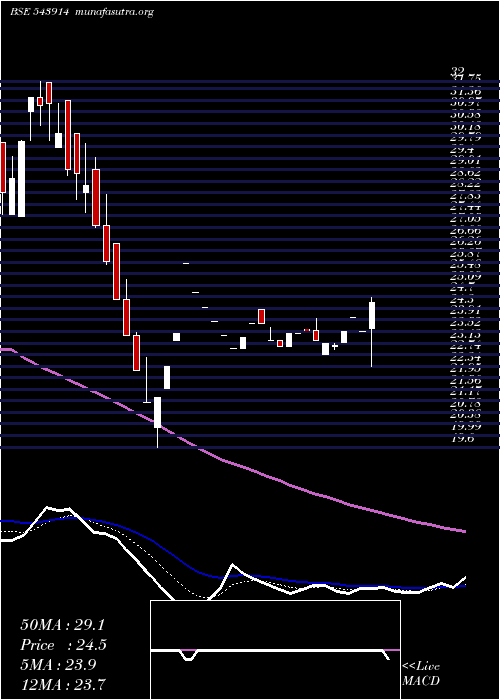This screenshot has height=700, width=500.
Task: Click the 'Price : 24.5' readout
Action: pos(63,645)
